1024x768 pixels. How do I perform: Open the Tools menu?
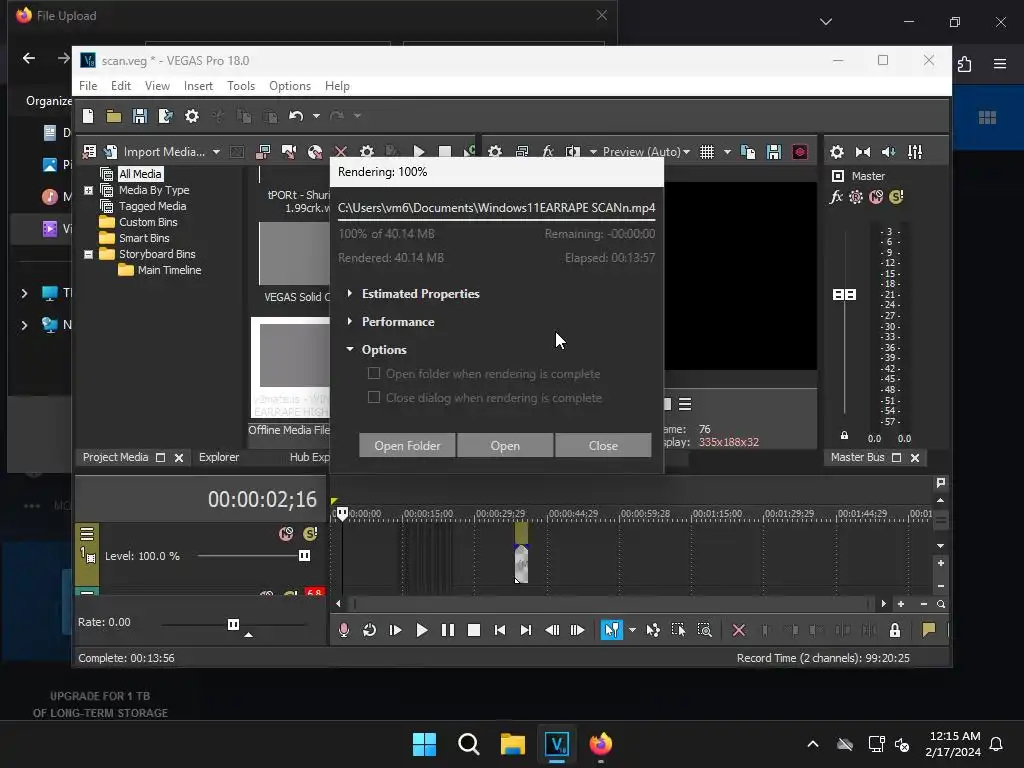tap(241, 86)
